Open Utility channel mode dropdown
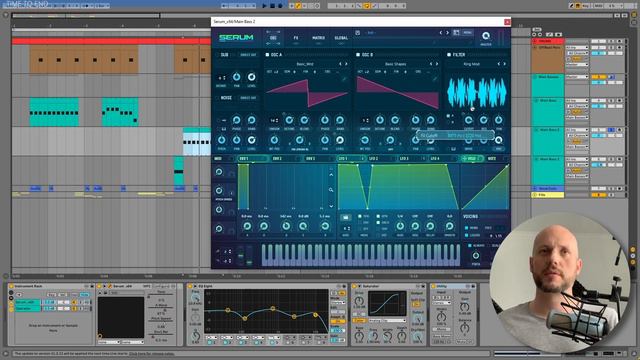The width and height of the screenshot is (640, 360). click(442, 303)
